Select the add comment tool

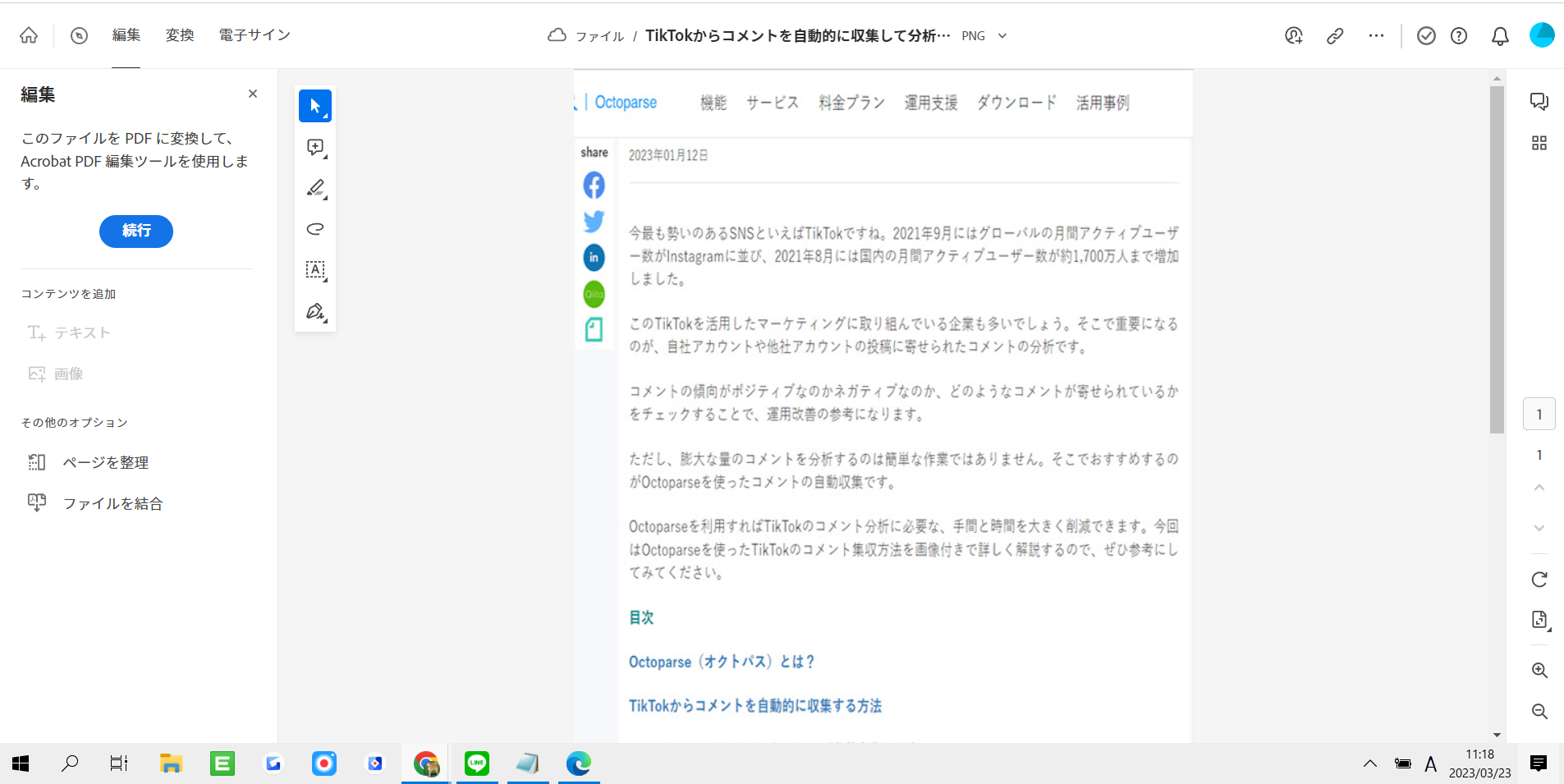pyautogui.click(x=315, y=147)
